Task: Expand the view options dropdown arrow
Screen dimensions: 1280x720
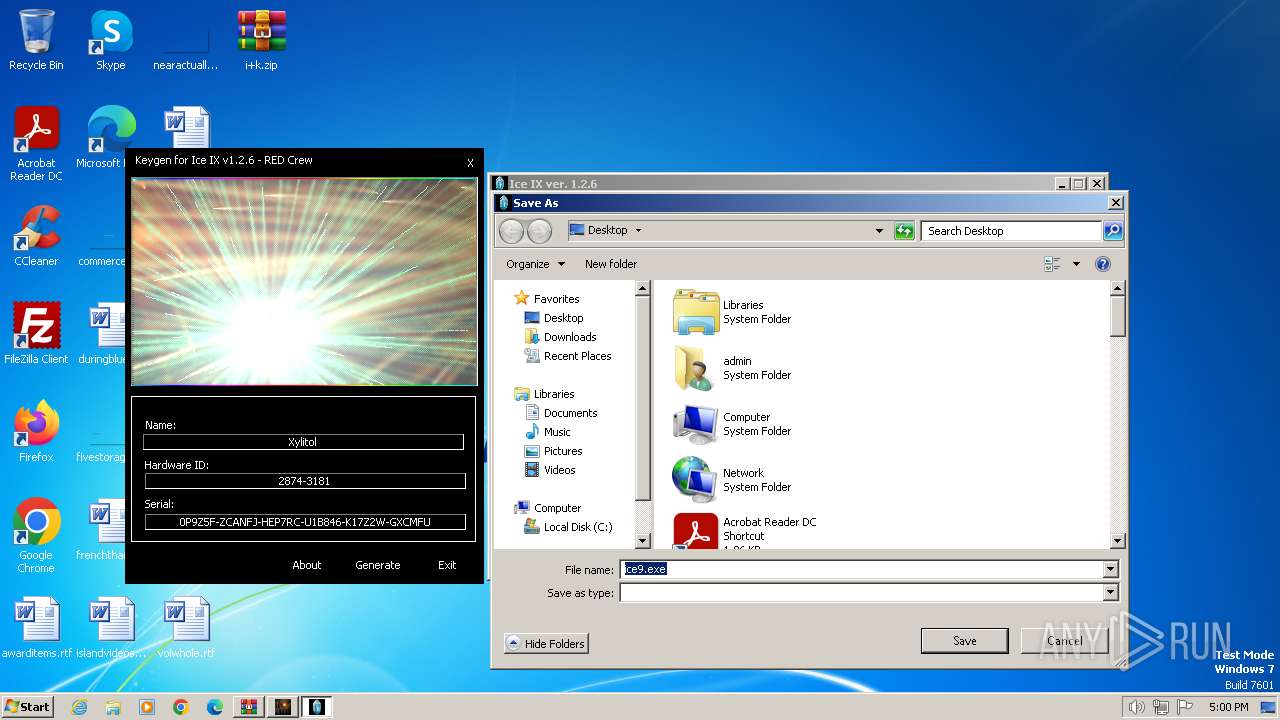Action: pyautogui.click(x=1076, y=264)
